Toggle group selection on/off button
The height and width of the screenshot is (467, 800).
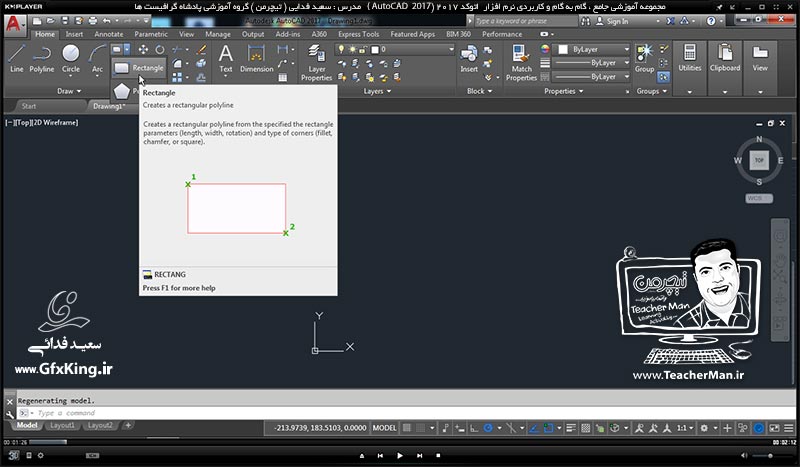[x=663, y=77]
